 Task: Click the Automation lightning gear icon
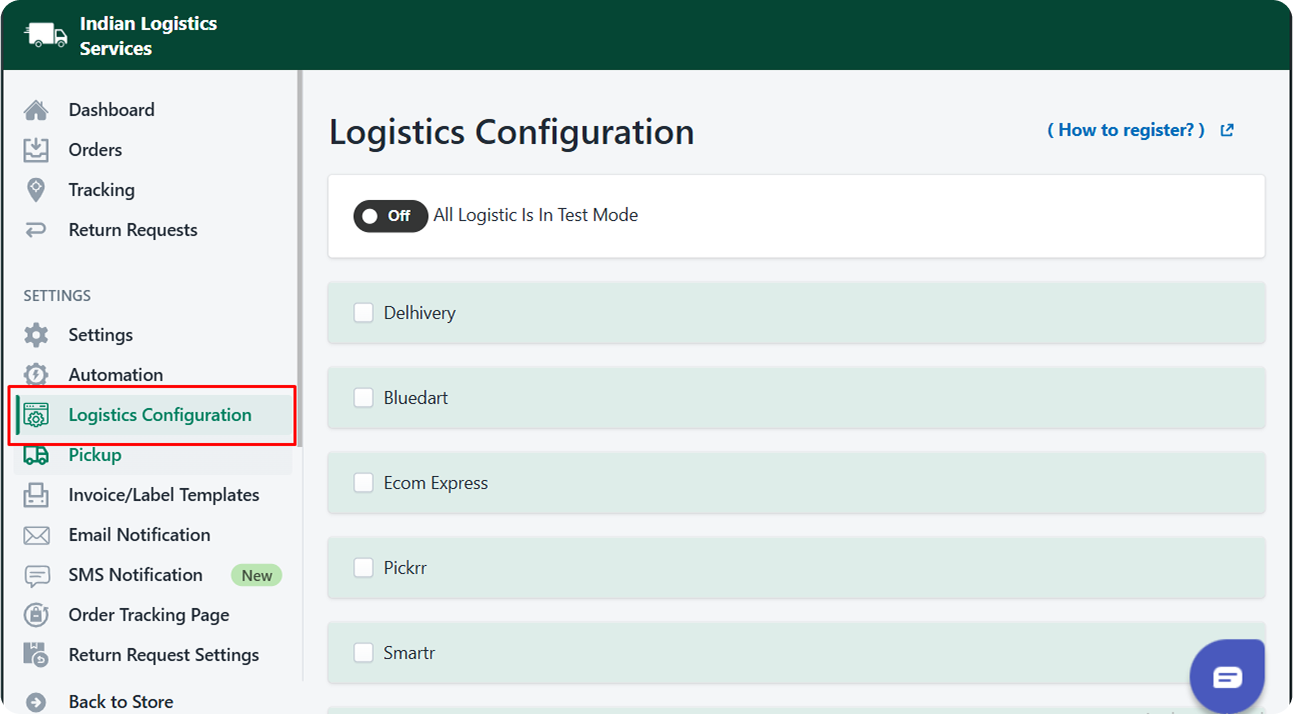[36, 375]
